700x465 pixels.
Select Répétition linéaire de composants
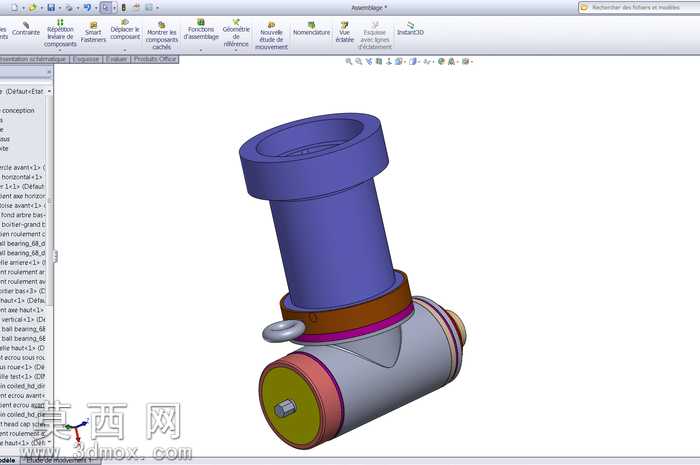60,33
